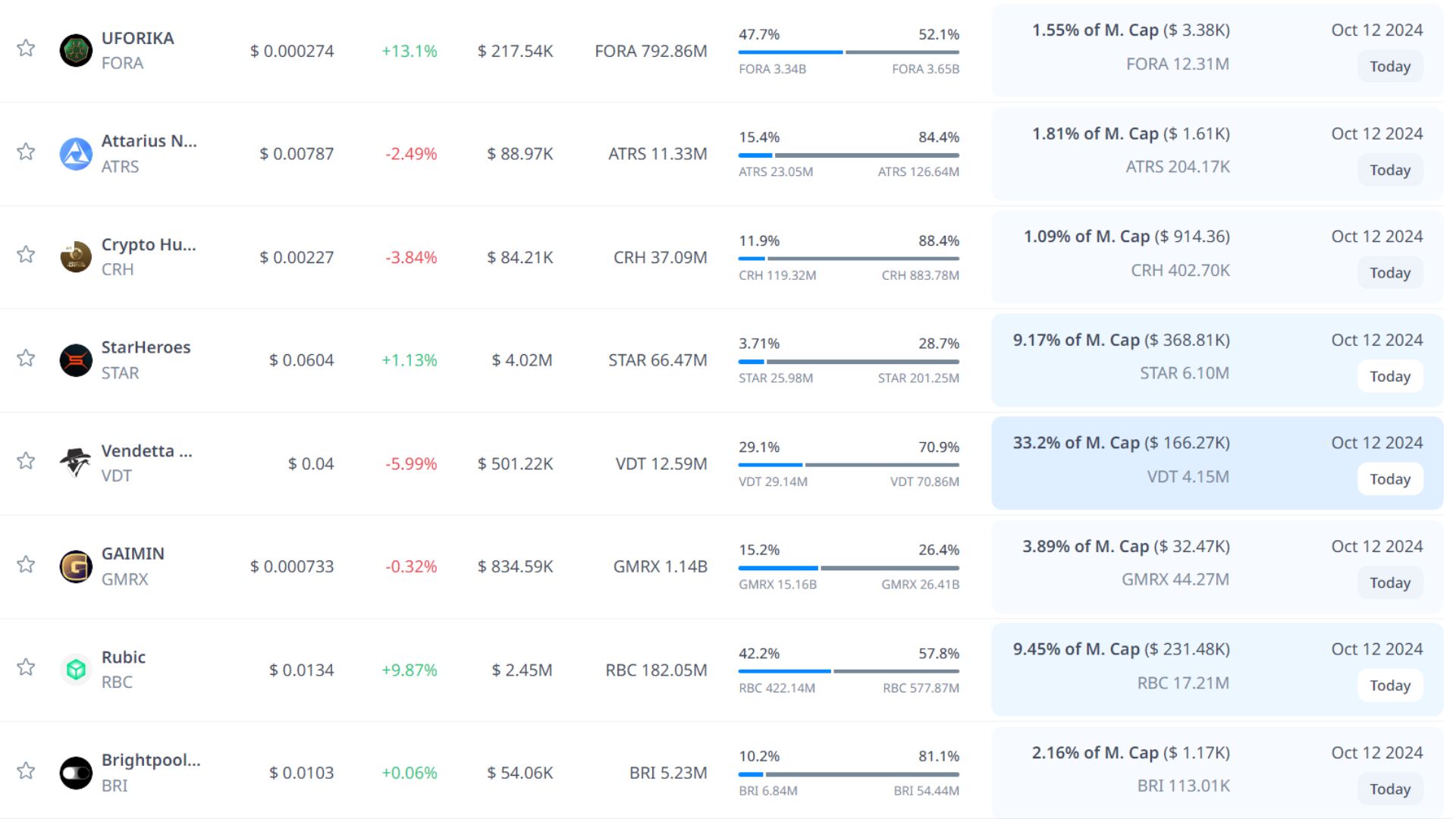Star the StarHeroes token

26,358
